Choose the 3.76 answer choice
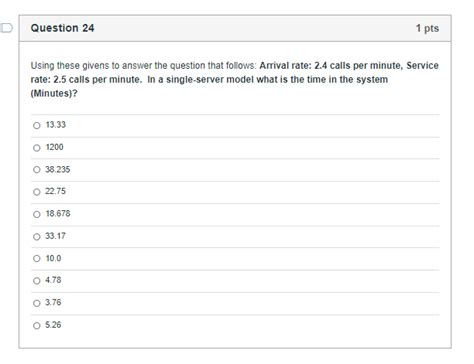Image resolution: width=474 pixels, height=364 pixels. coord(37,303)
